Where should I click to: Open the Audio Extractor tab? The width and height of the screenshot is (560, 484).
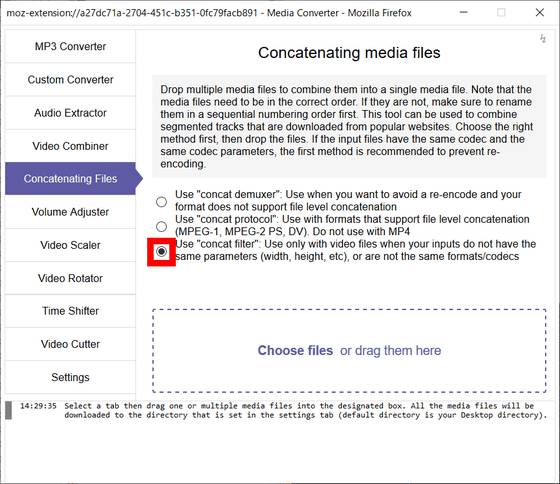click(70, 113)
